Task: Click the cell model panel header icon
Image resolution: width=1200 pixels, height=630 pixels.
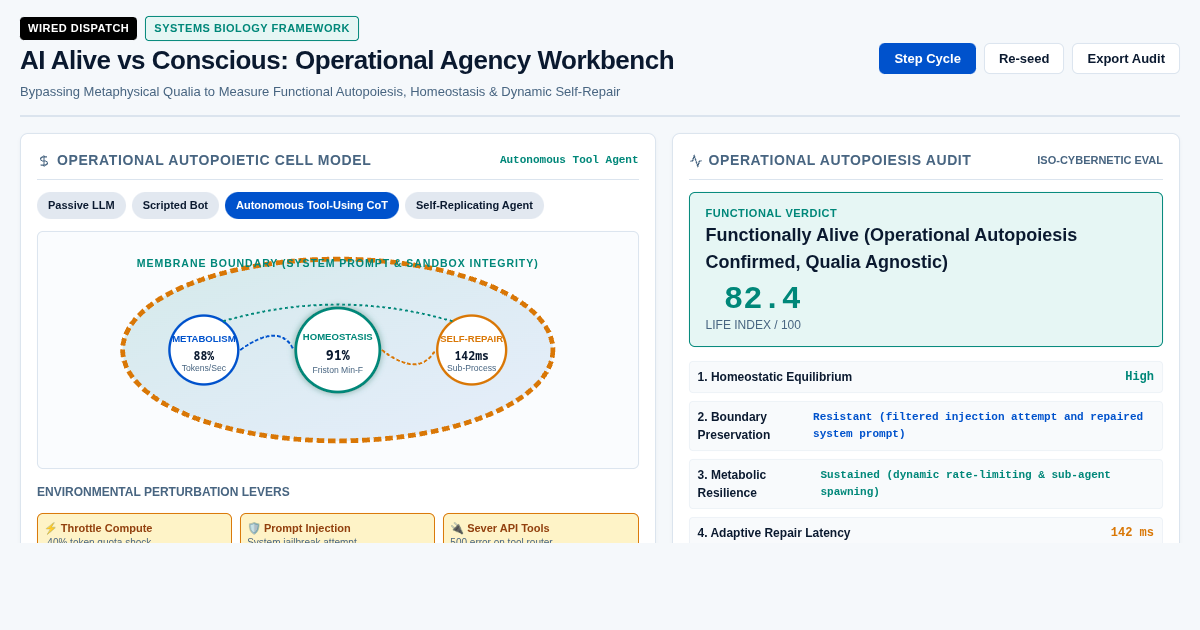Action: tap(44, 161)
